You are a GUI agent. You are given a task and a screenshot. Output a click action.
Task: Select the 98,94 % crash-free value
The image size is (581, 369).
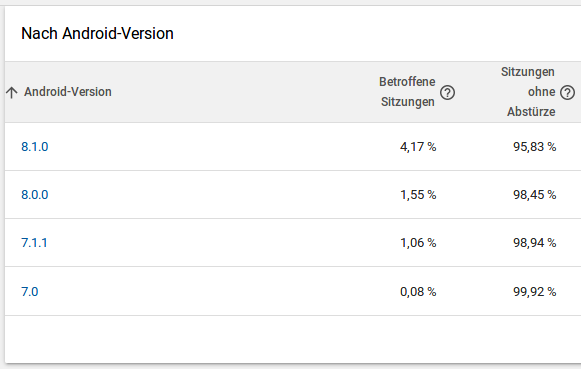click(535, 243)
